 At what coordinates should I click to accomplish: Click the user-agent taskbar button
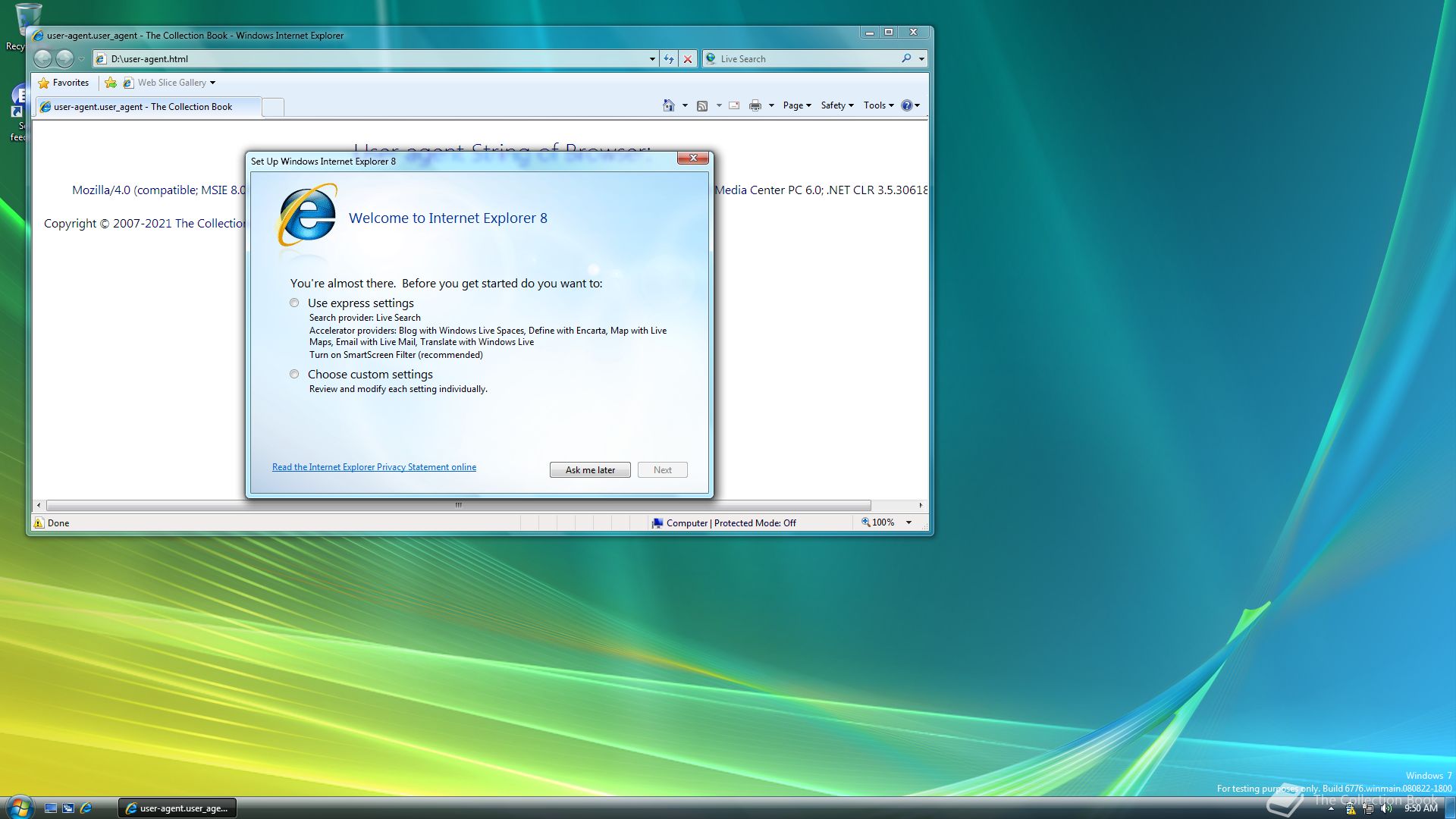(x=177, y=808)
